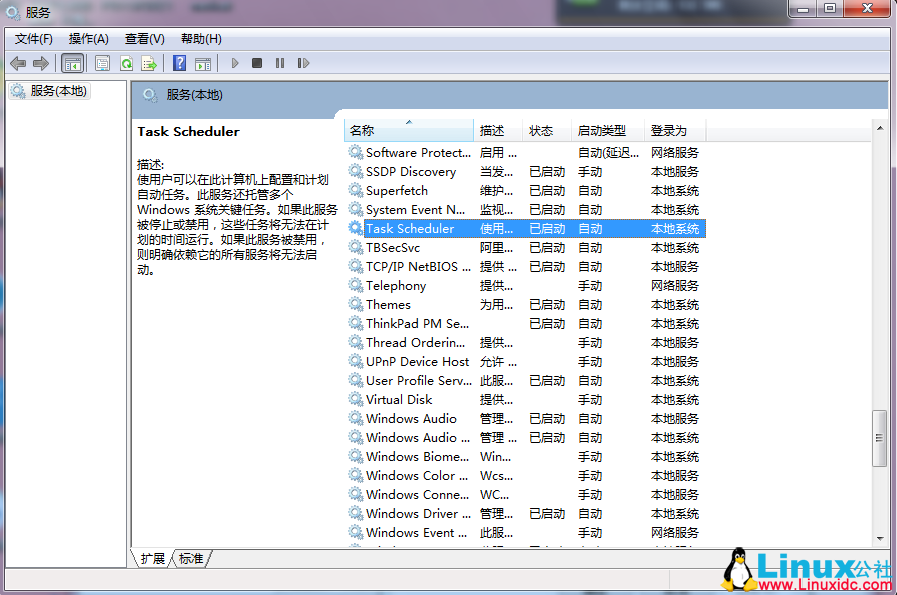Select the Task Scheduler service name

coord(410,228)
